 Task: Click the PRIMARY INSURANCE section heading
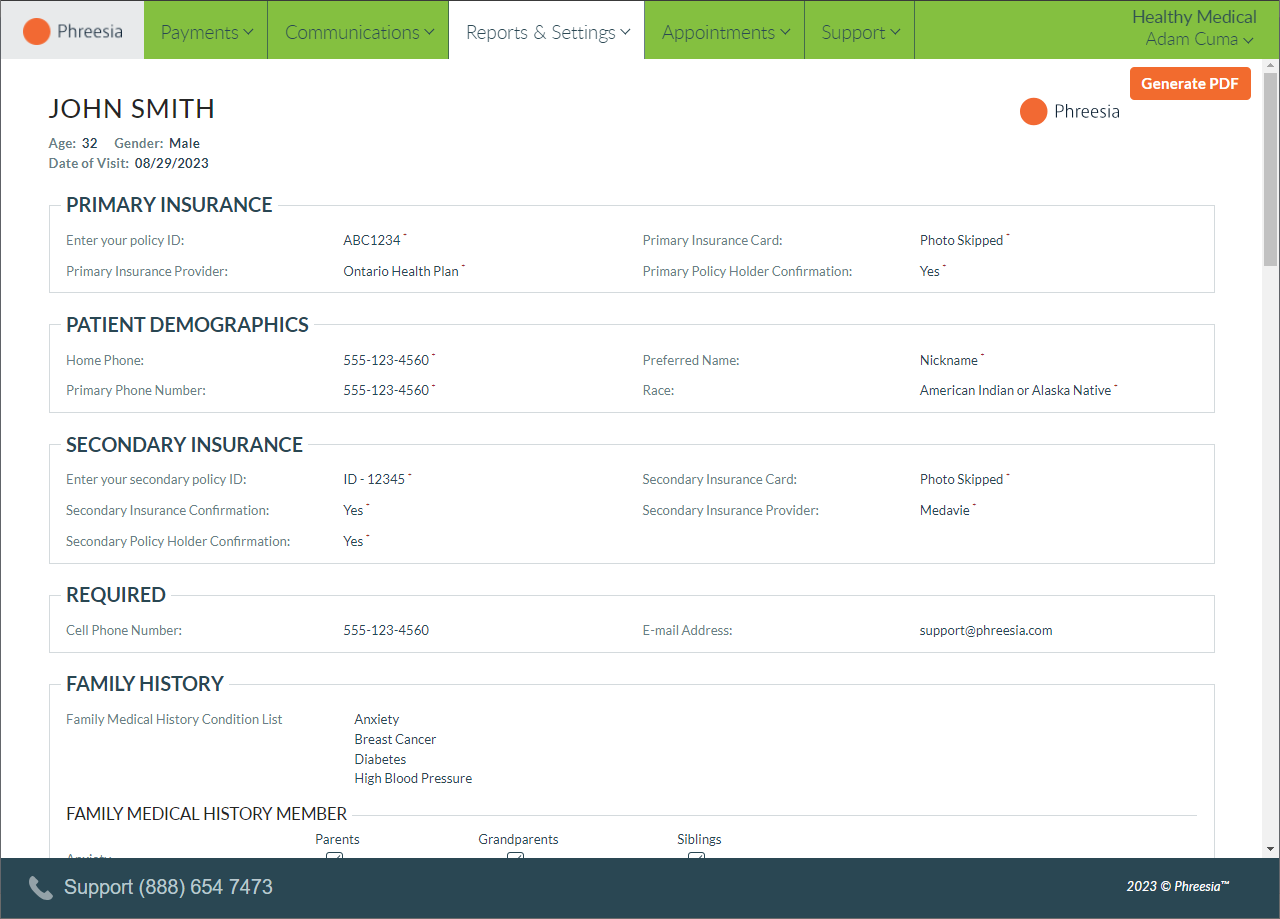click(169, 205)
